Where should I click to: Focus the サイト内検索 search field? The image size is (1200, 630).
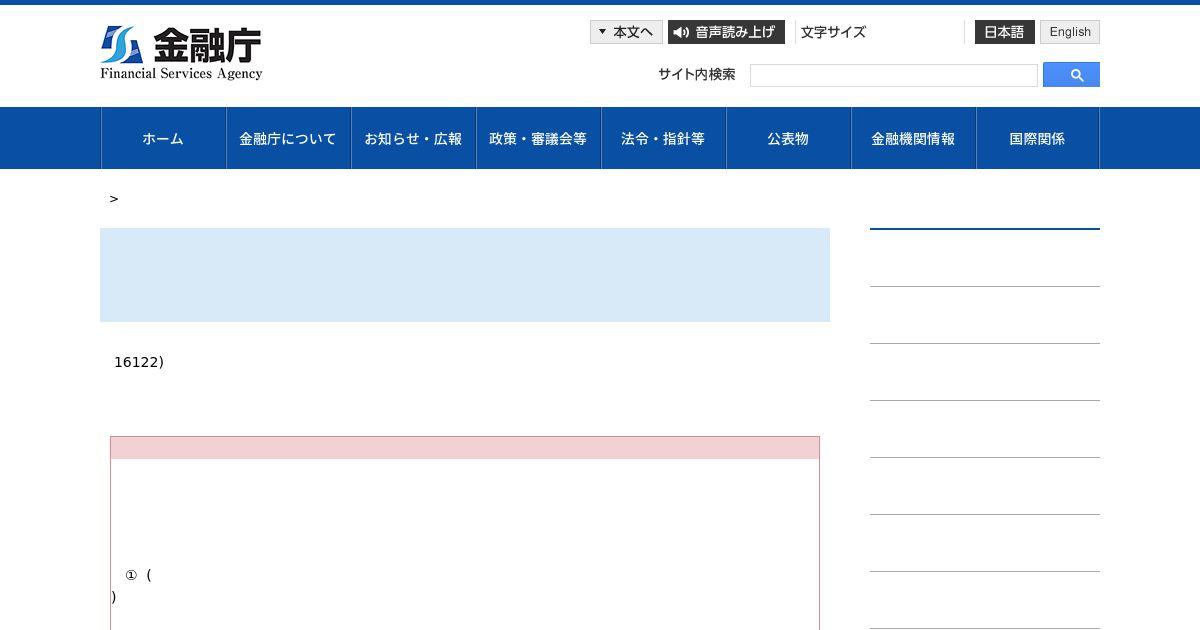[894, 75]
